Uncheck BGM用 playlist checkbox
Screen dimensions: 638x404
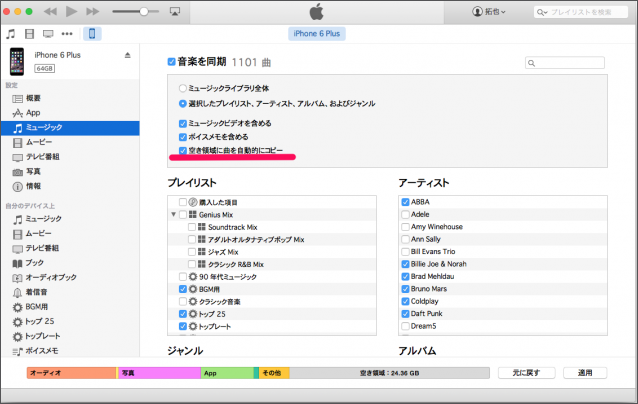click(x=183, y=289)
